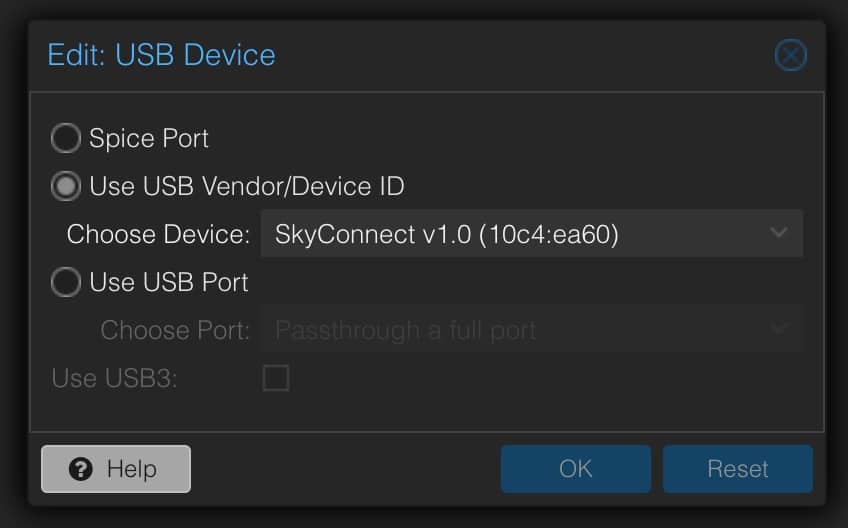Toggle the Use USB3 checkbox
Screen dimensions: 848x528
click(276, 378)
